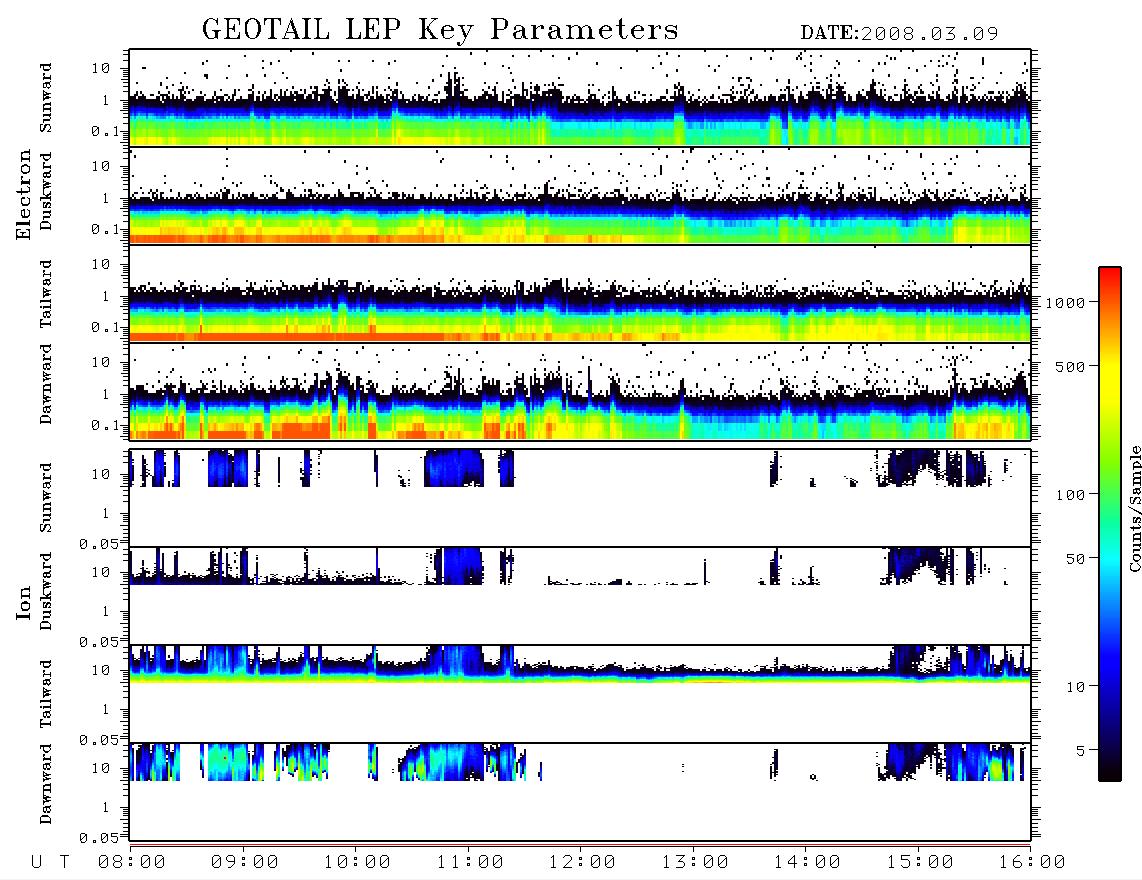The height and width of the screenshot is (880, 1142).
Task: Click the "10:00" time tick label
Action: tap(357, 862)
